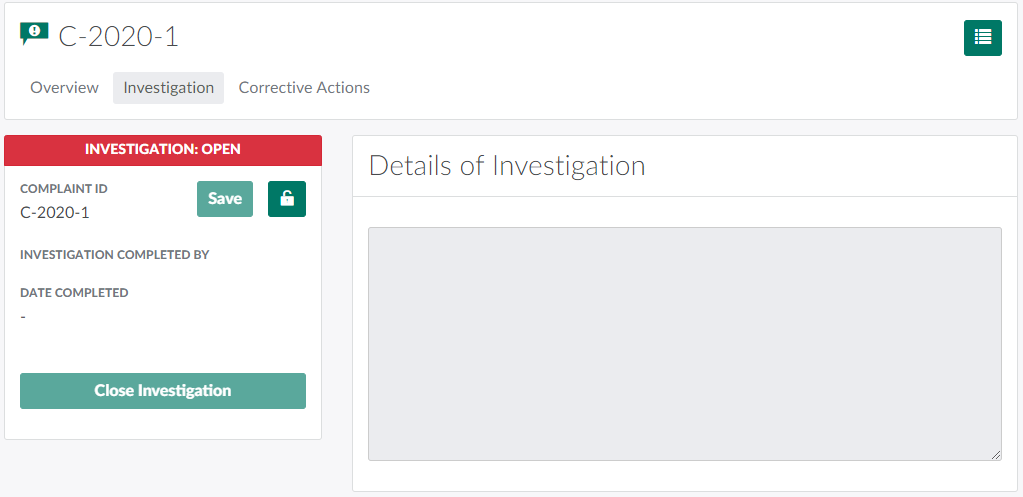Image resolution: width=1023 pixels, height=497 pixels.
Task: Open the Corrective Actions tab
Action: 304,88
